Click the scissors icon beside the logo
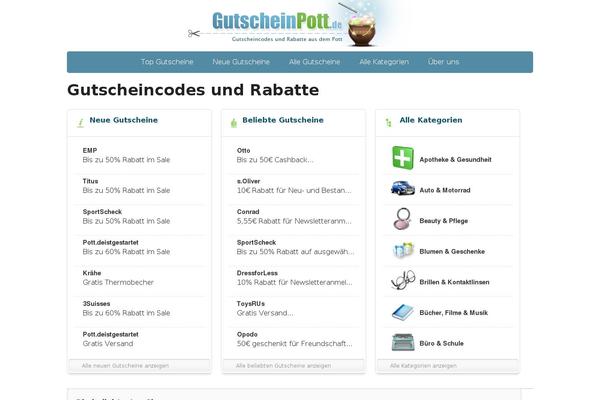This screenshot has width=600, height=400. (x=194, y=34)
